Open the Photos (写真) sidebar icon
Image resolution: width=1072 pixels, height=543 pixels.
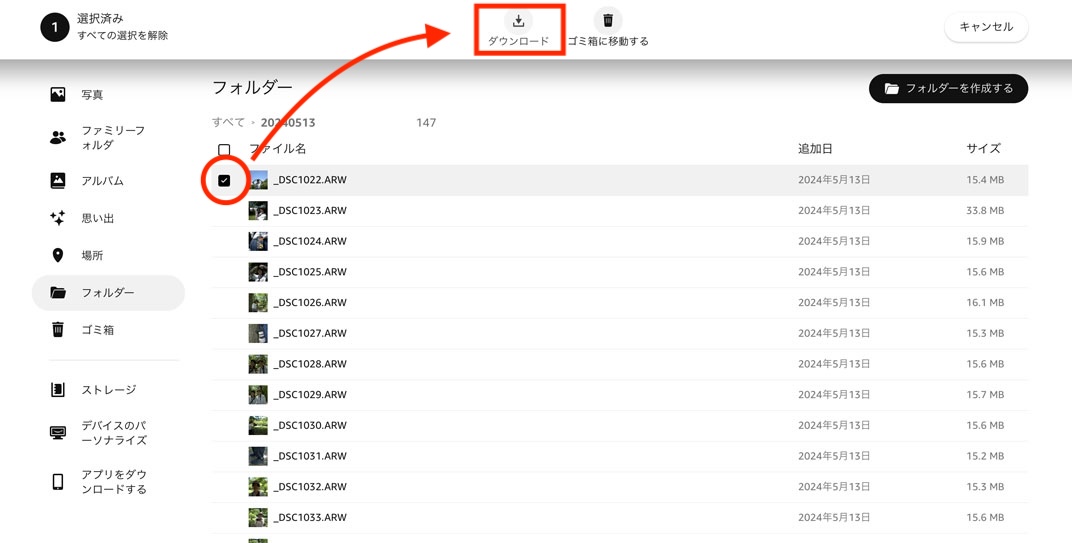coord(58,94)
